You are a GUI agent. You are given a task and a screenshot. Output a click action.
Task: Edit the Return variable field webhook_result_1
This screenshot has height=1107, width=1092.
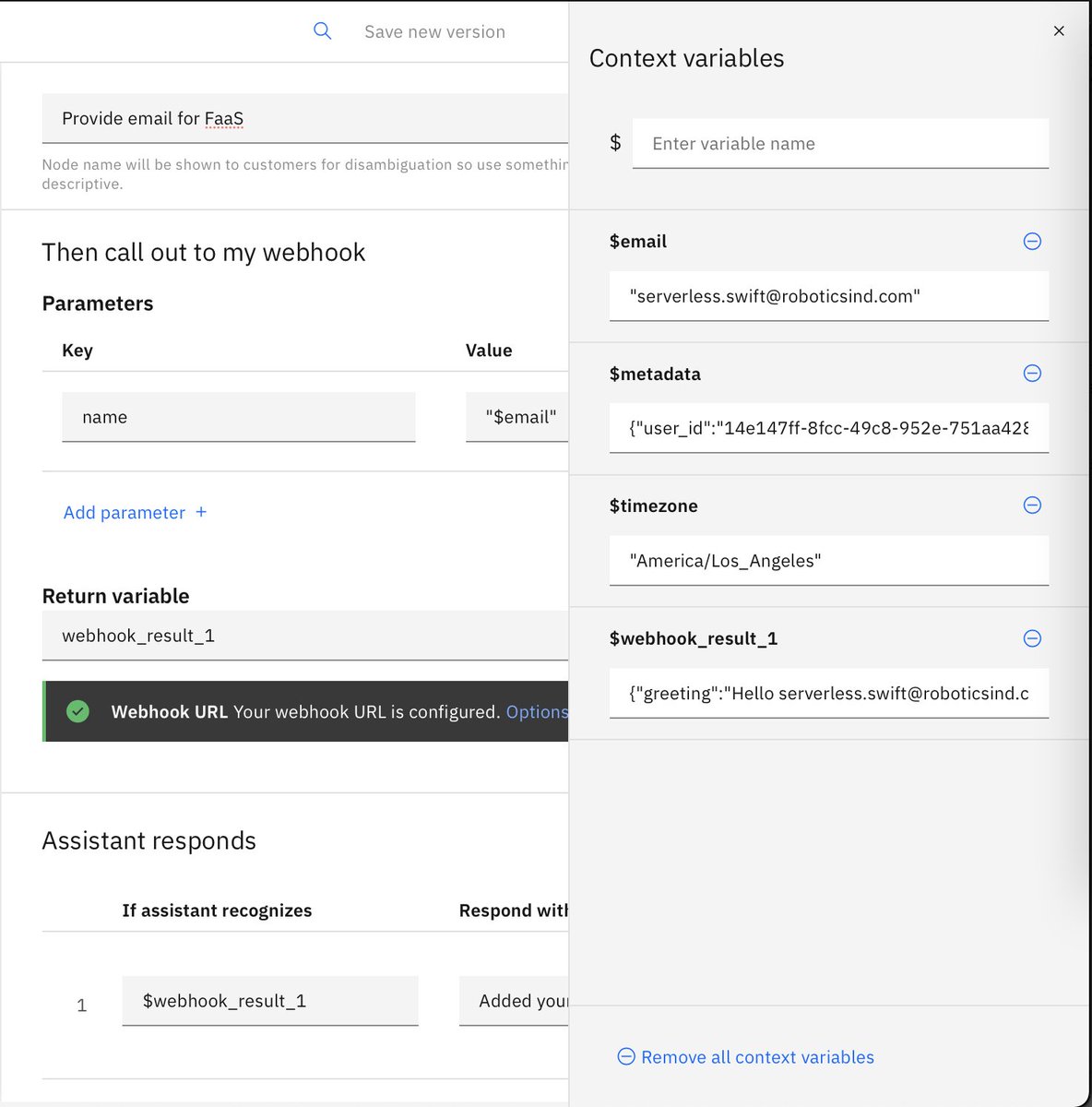pyautogui.click(x=305, y=636)
